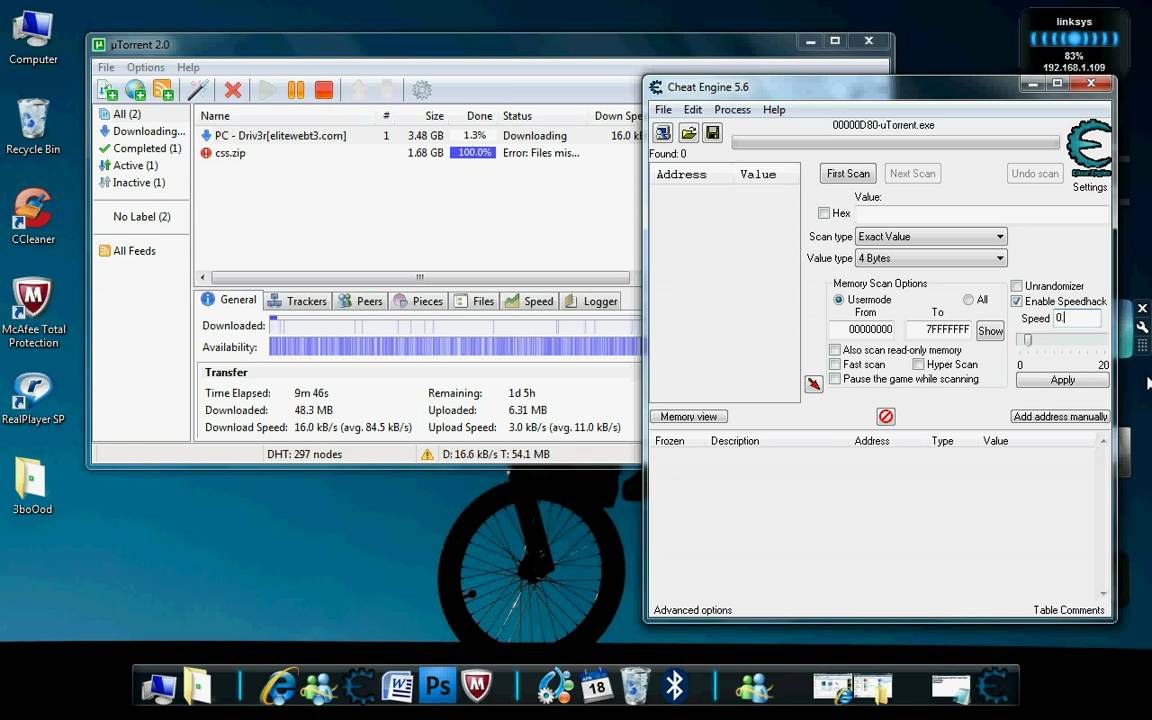Click red Stop torrent icon
Viewport: 1152px width, 720px height.
pos(324,90)
